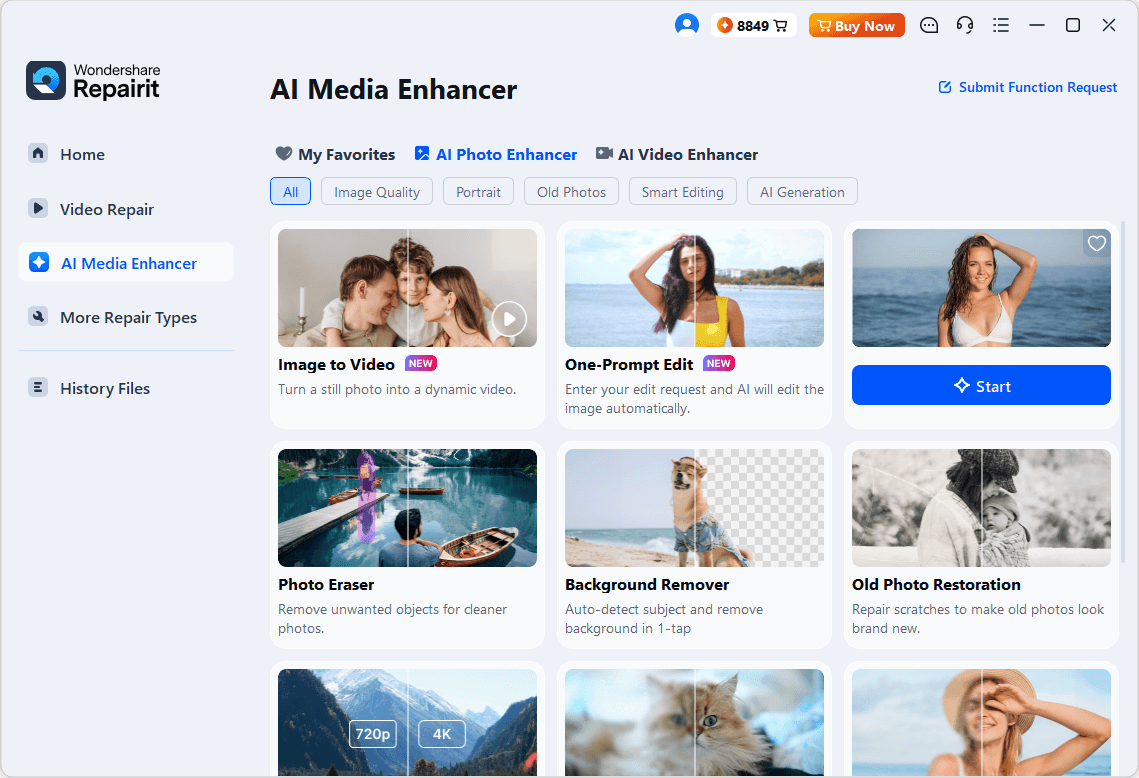Open the Image to Video thumbnail

(x=408, y=288)
